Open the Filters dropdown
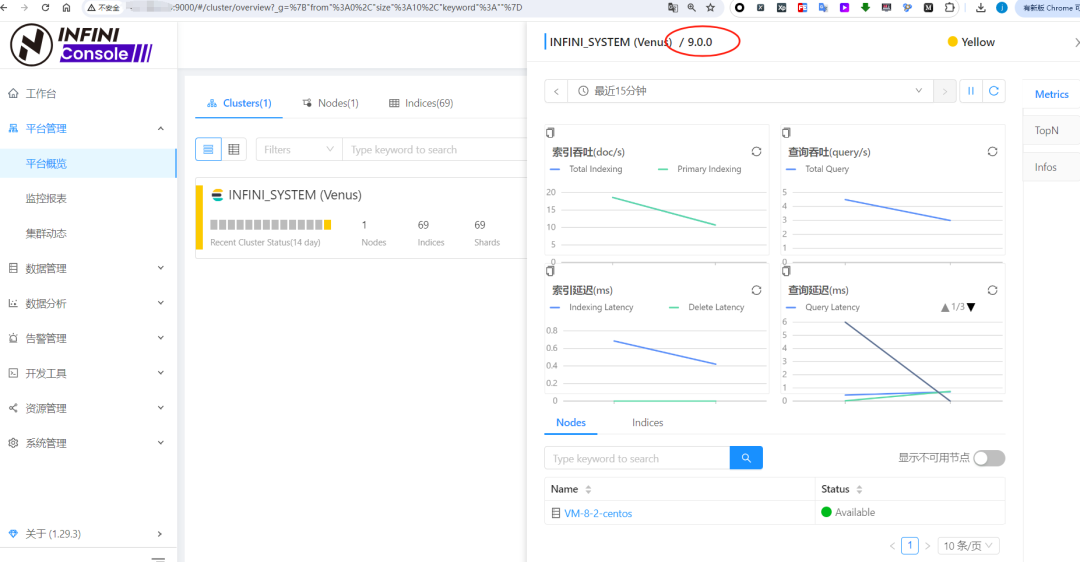Image resolution: width=1080 pixels, height=562 pixels. (x=299, y=149)
